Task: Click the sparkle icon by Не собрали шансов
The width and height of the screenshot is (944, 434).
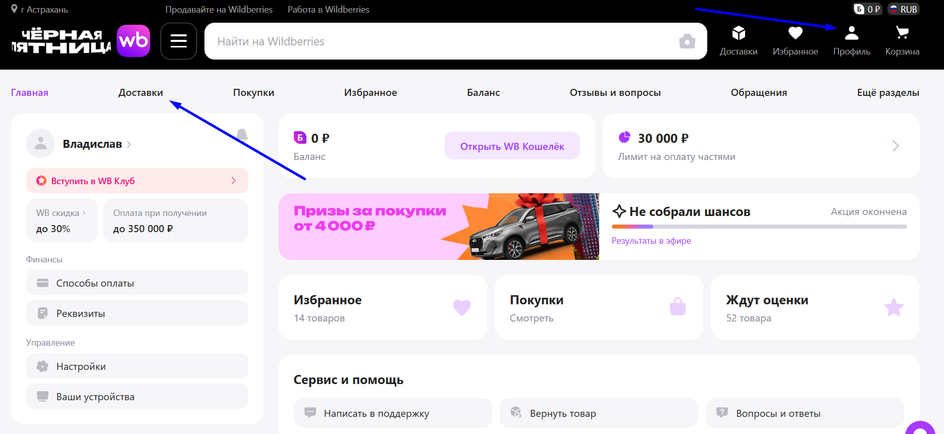Action: (x=619, y=211)
